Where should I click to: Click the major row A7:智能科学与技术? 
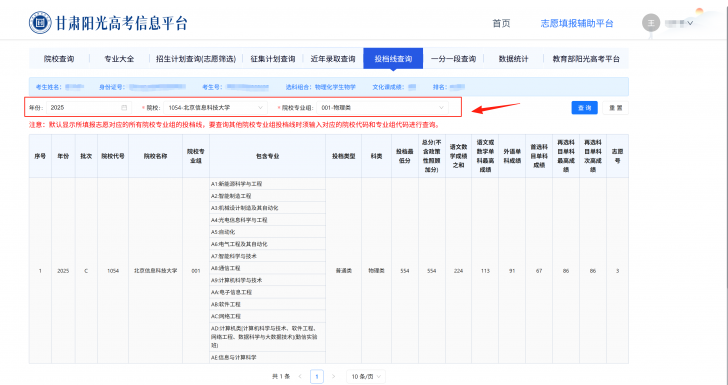coord(267,256)
